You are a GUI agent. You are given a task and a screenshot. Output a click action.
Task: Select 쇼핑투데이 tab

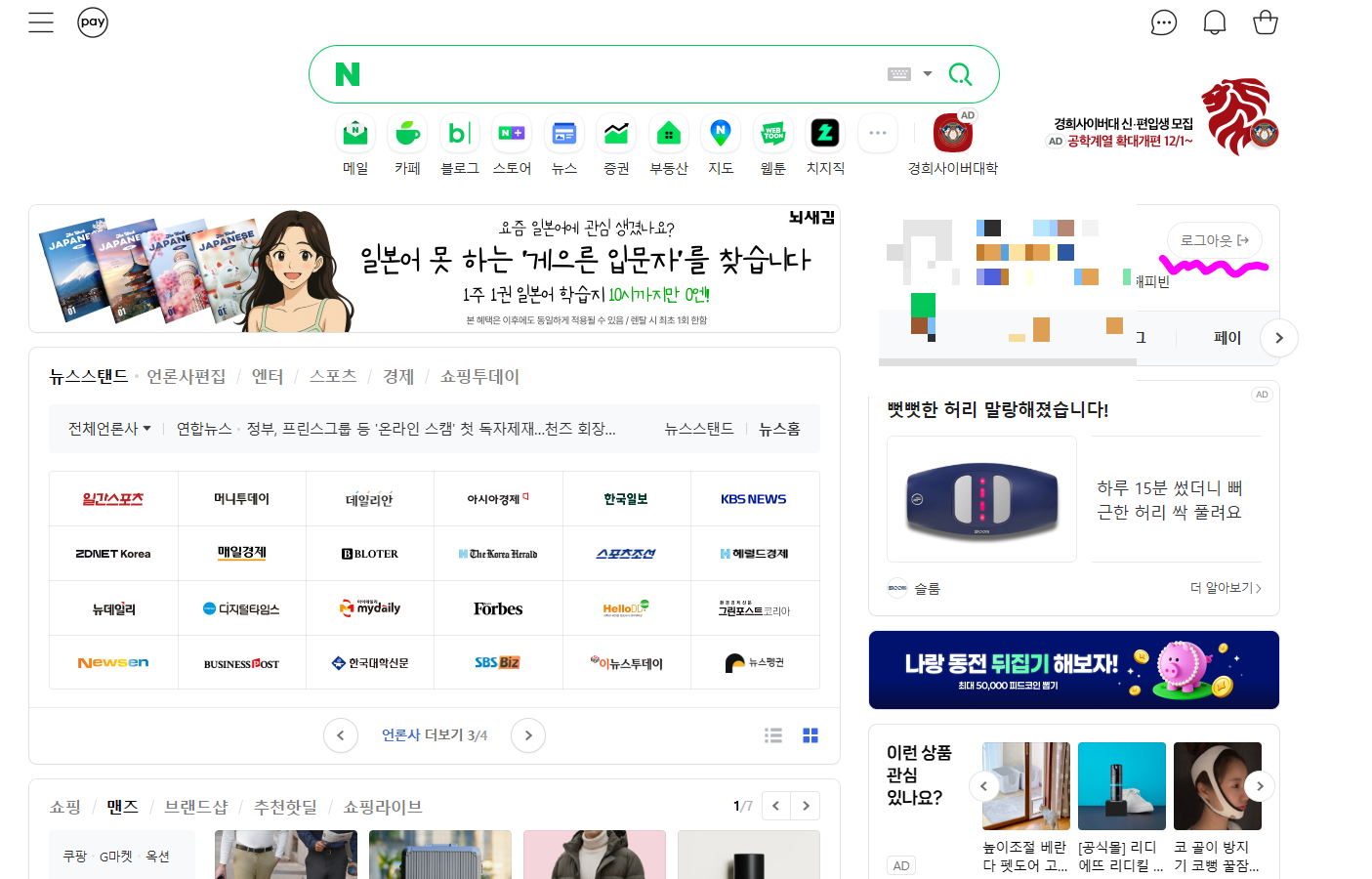tap(479, 376)
